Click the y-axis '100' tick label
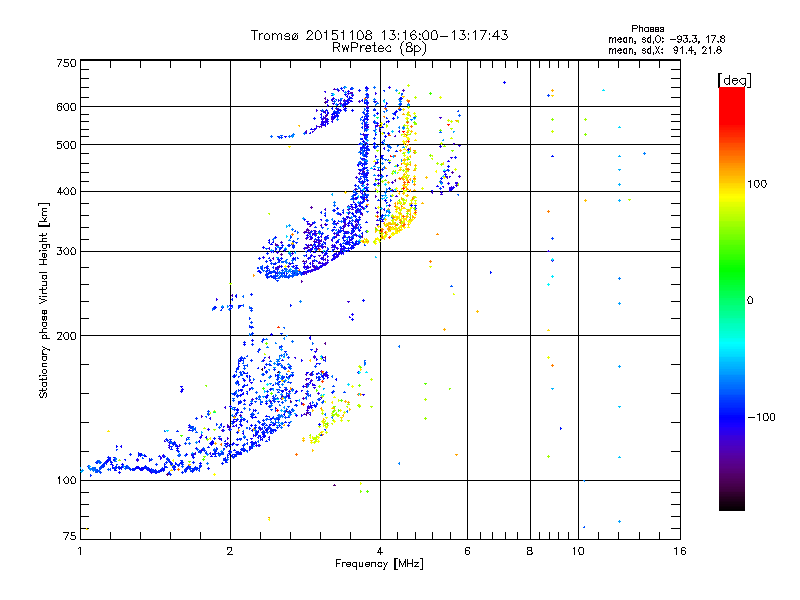800x600 pixels. tap(66, 480)
